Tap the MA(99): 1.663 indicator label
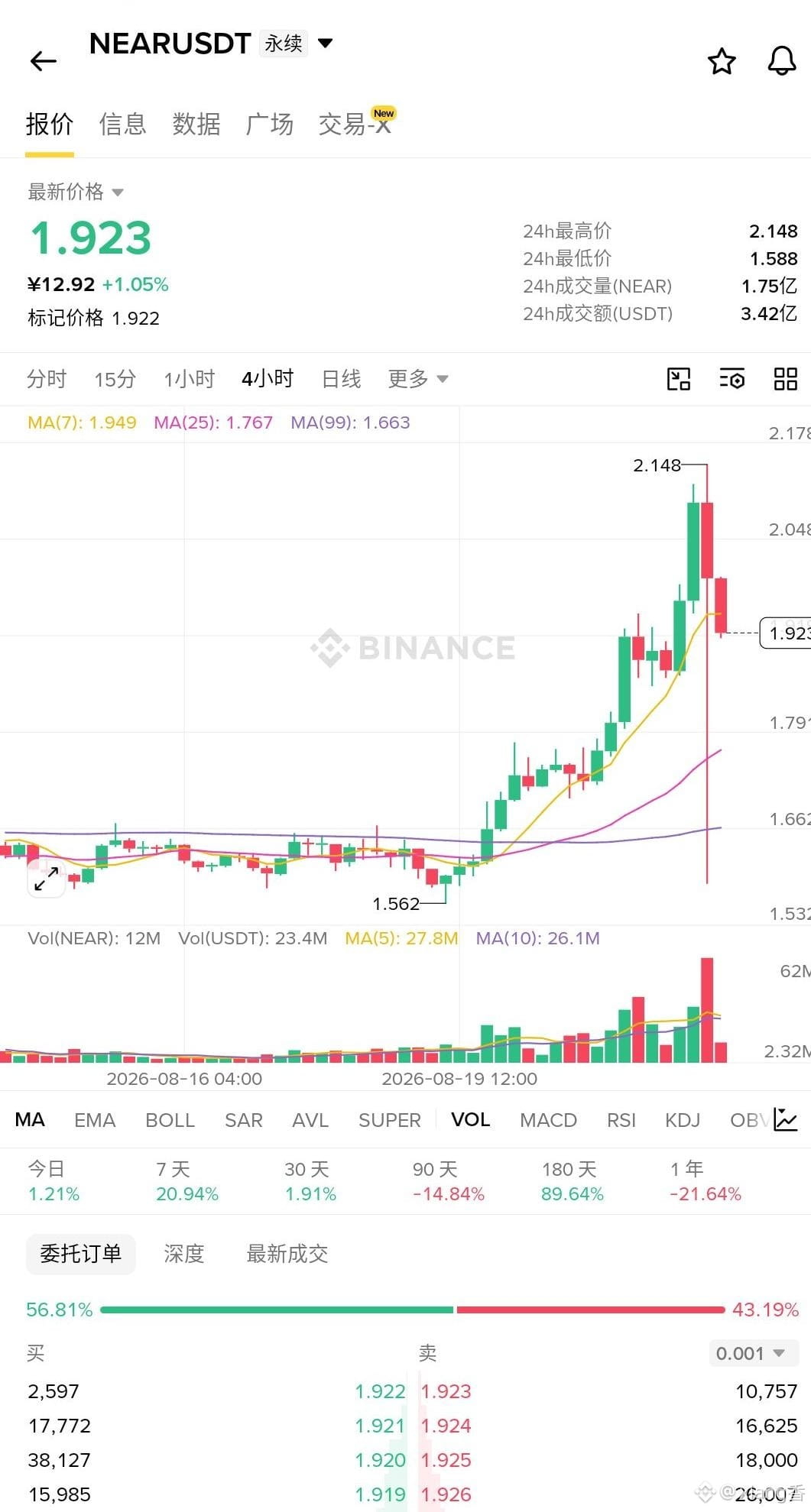 click(350, 423)
